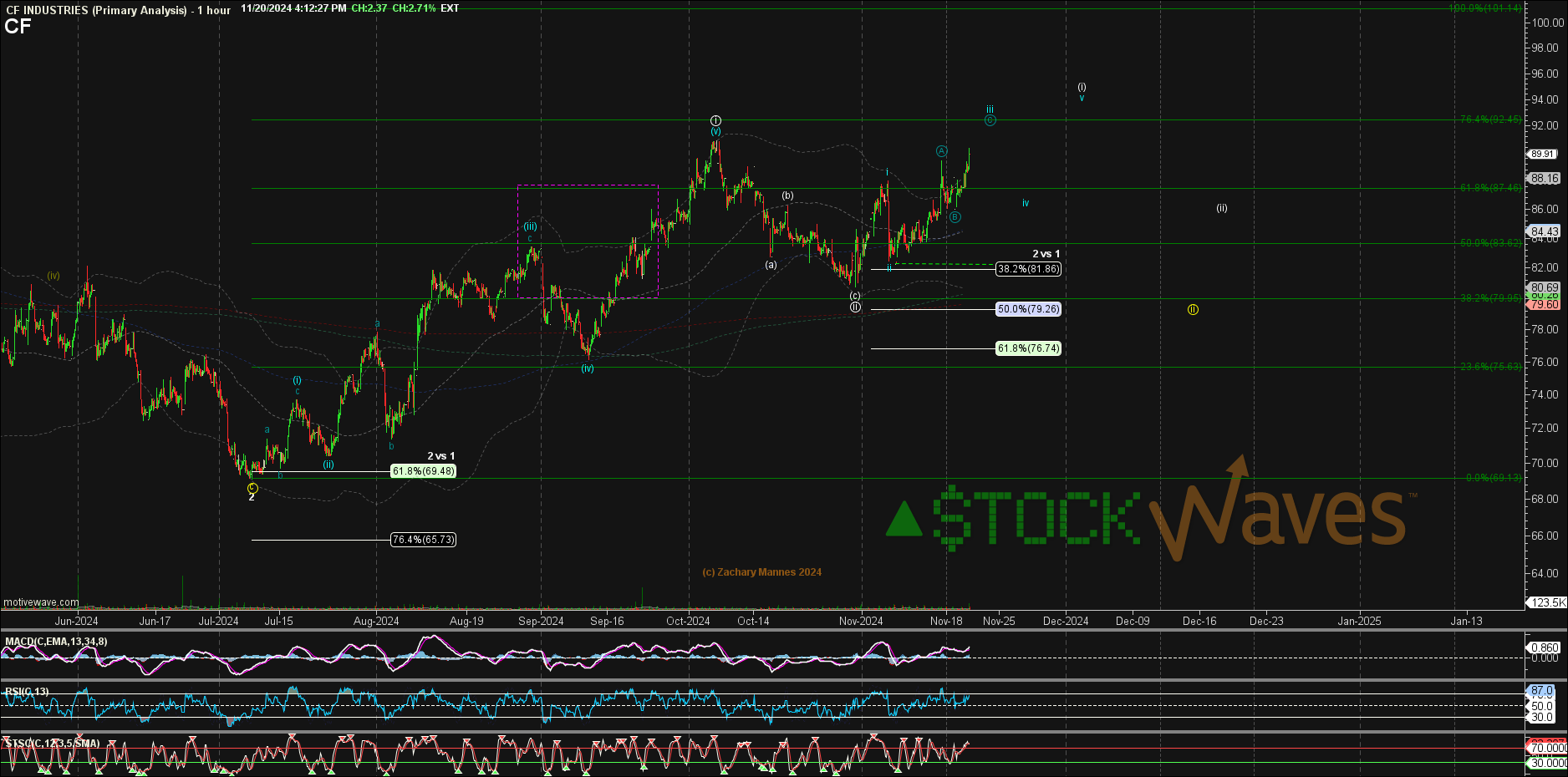Select the '38.2%(81.86)' retracement label
The image size is (1568, 777).
coord(1029,269)
